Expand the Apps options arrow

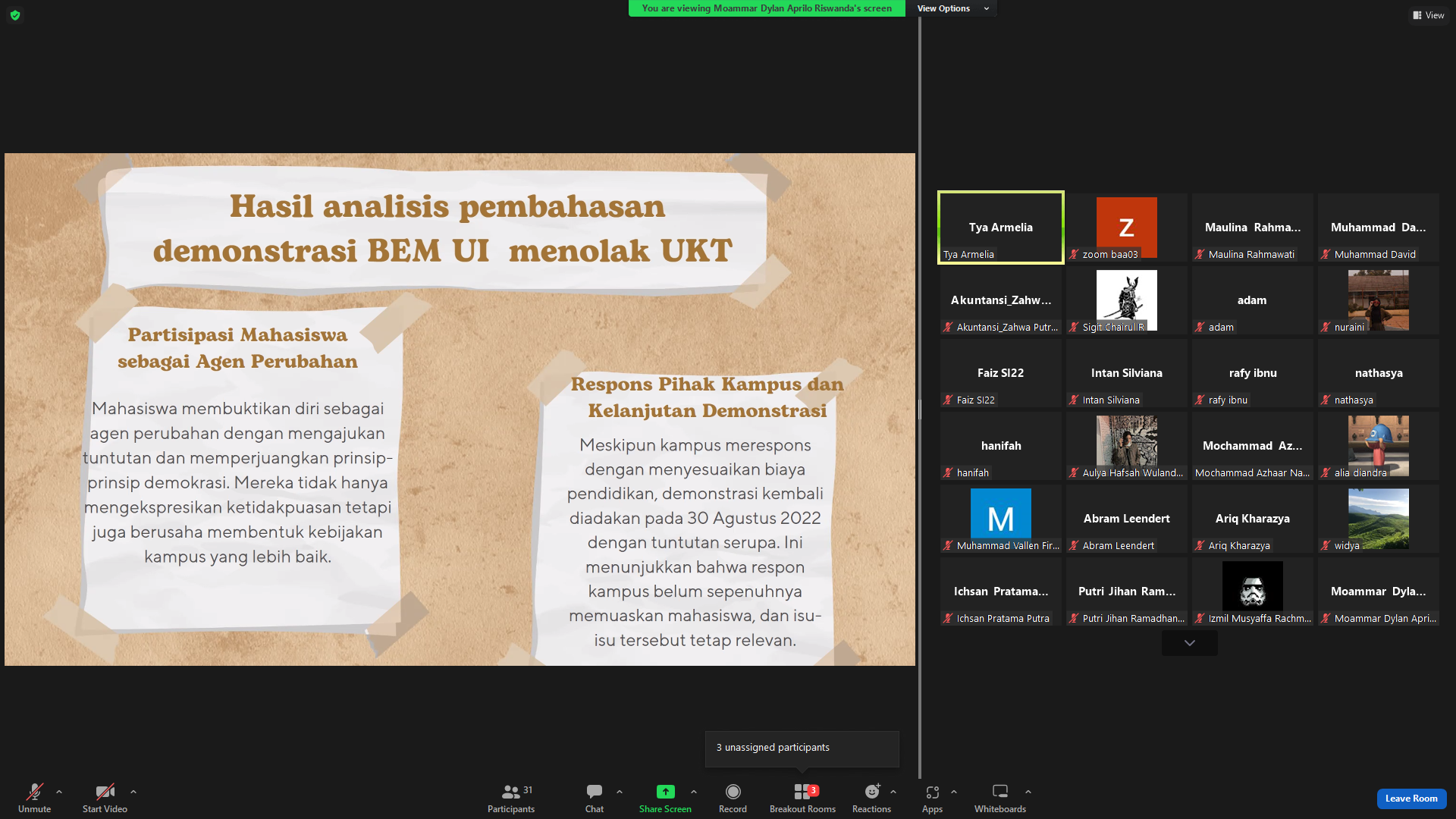pos(954,792)
